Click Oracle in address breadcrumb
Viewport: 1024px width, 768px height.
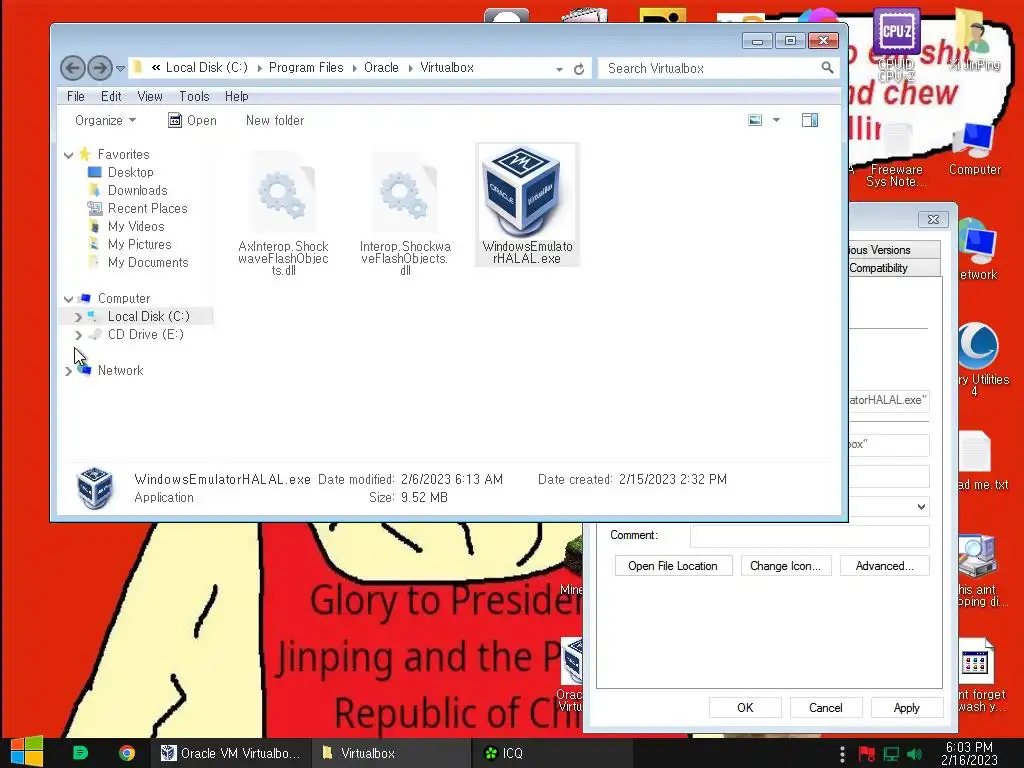pyautogui.click(x=381, y=67)
